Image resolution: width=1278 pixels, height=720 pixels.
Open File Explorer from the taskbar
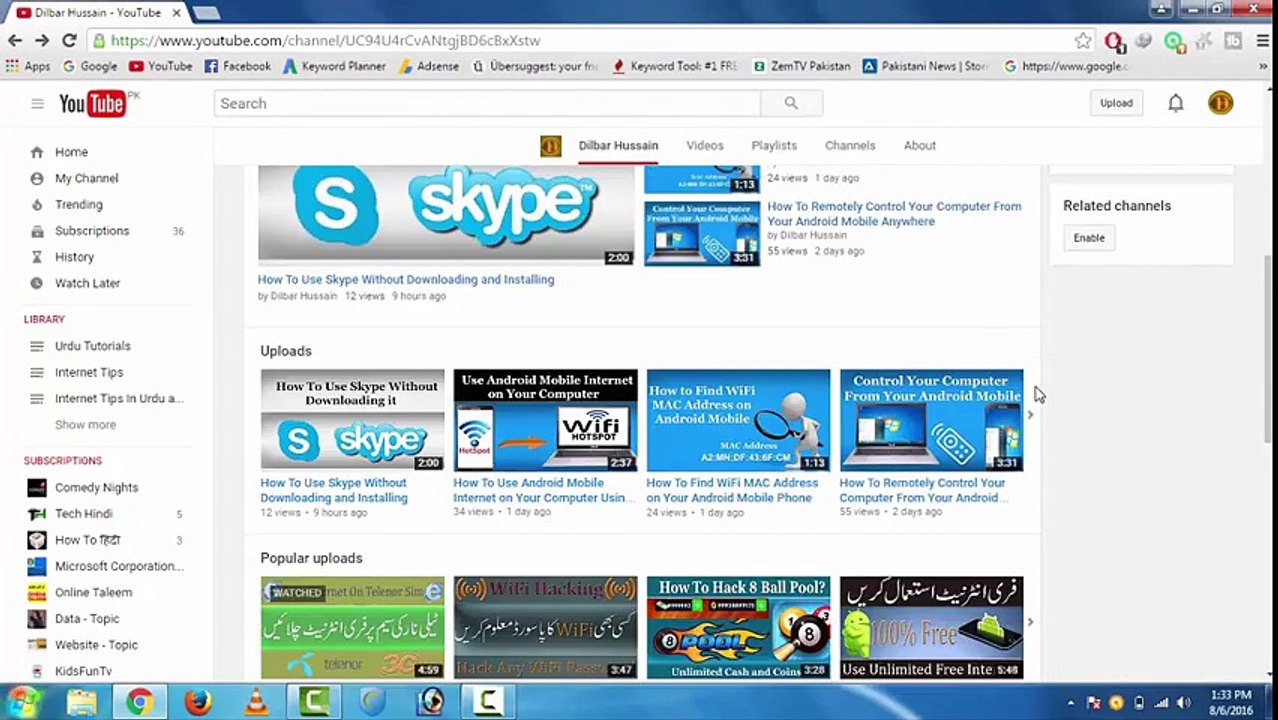81,702
